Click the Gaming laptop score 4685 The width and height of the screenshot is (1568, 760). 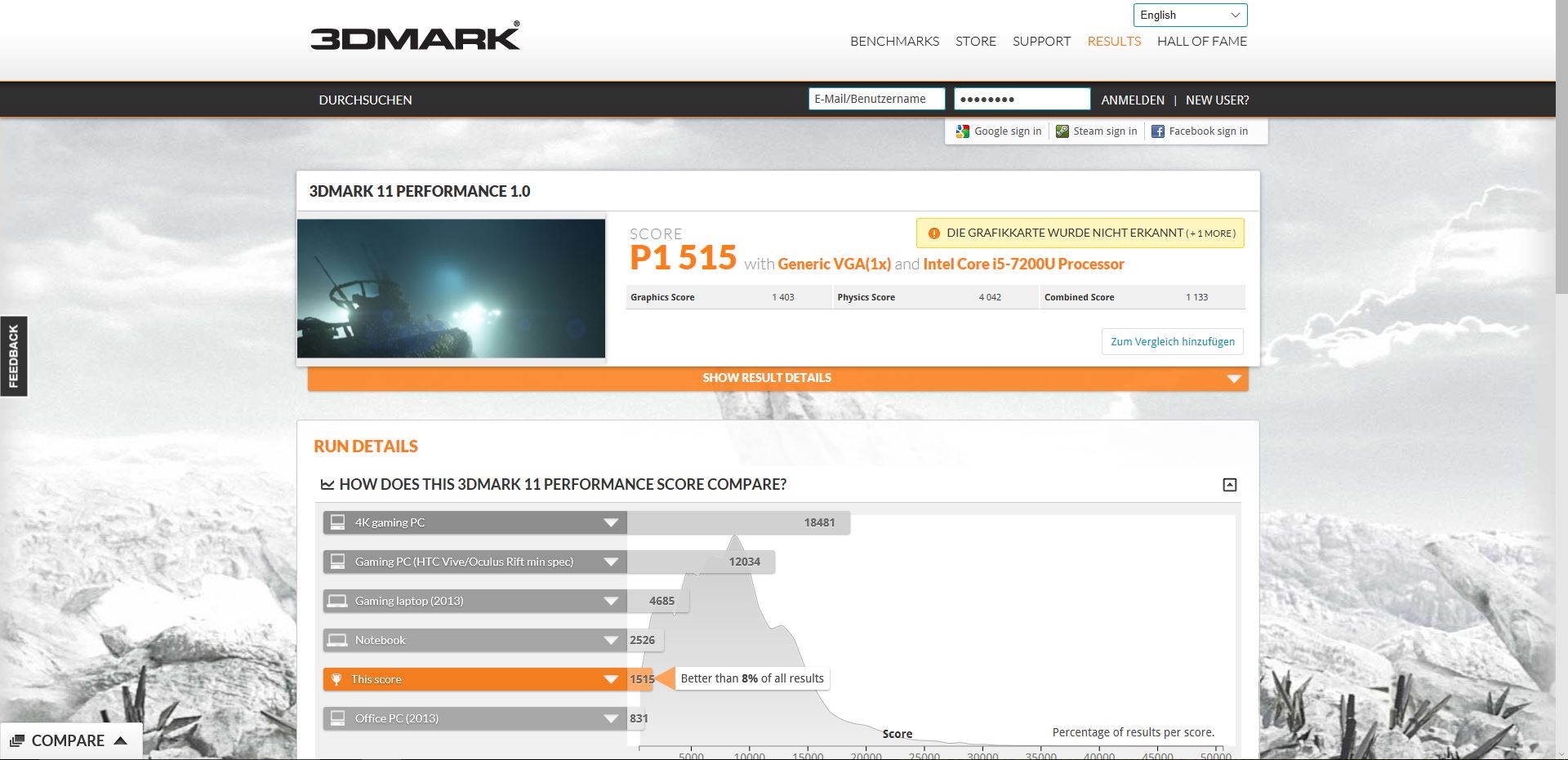[x=661, y=601]
